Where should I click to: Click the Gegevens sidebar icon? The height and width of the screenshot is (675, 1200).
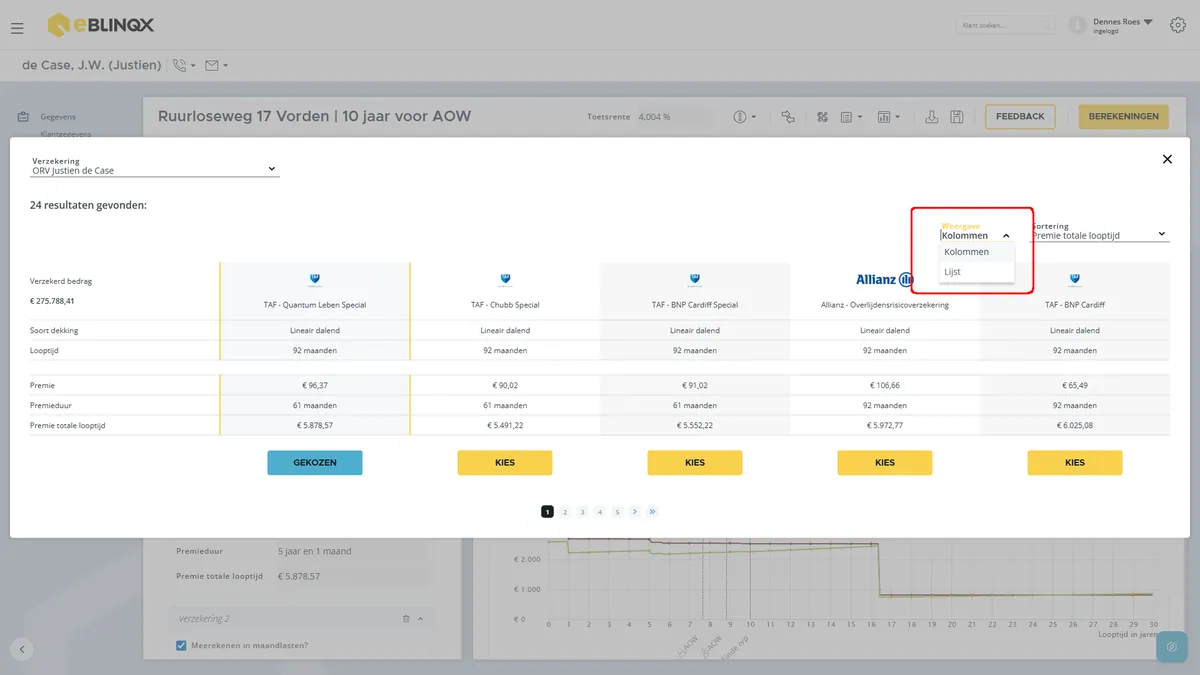22,117
